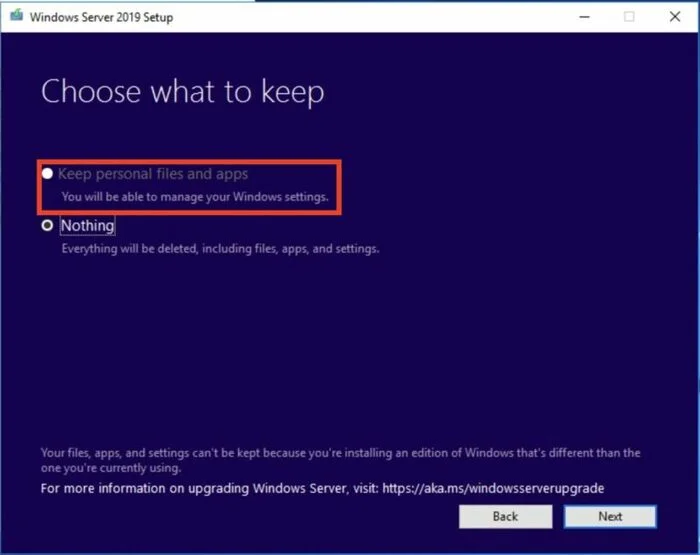Go Back to the previous setup step
Image resolution: width=700 pixels, height=555 pixels.
505,517
